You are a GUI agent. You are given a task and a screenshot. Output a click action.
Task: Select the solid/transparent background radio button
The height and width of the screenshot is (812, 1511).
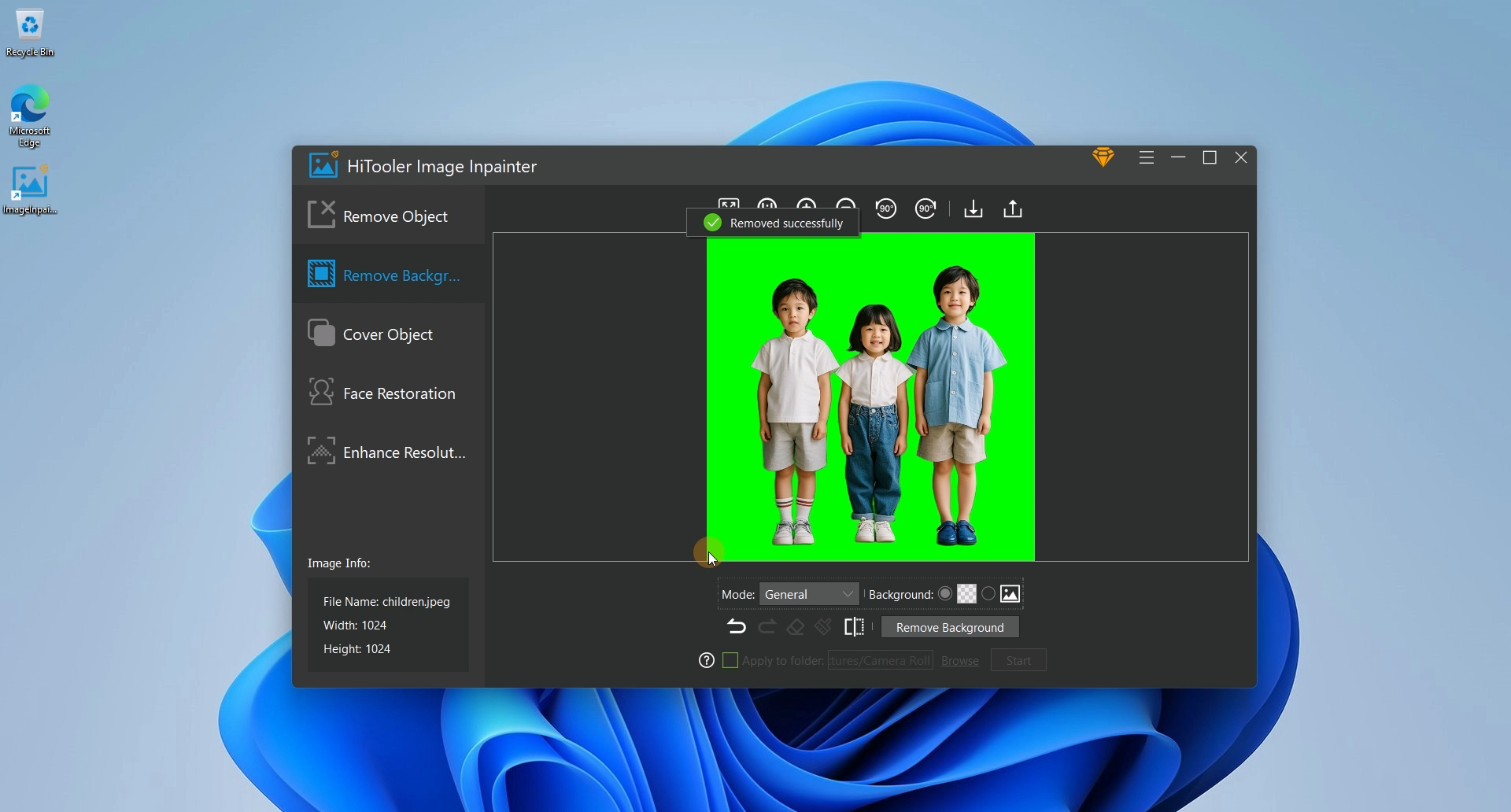(945, 595)
